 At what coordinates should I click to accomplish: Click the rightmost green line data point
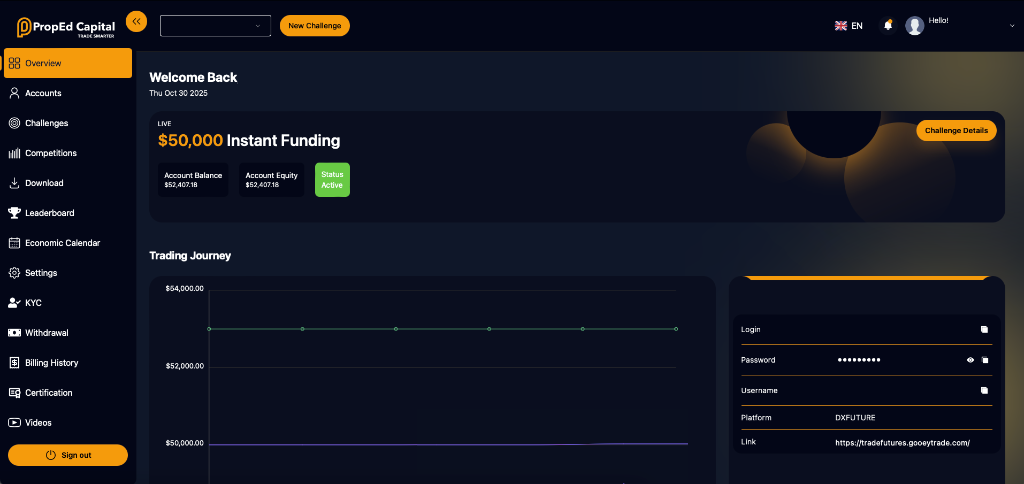pos(676,329)
